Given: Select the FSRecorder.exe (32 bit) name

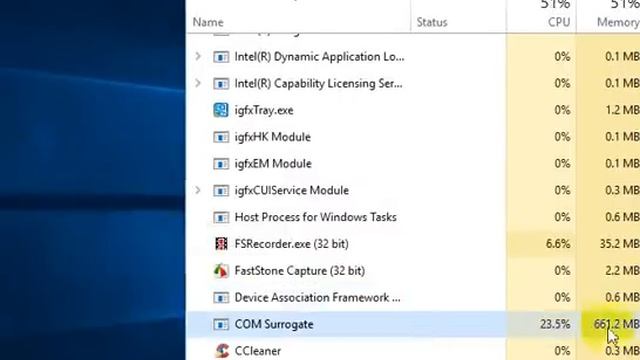Looking at the screenshot, I should click(x=291, y=244).
